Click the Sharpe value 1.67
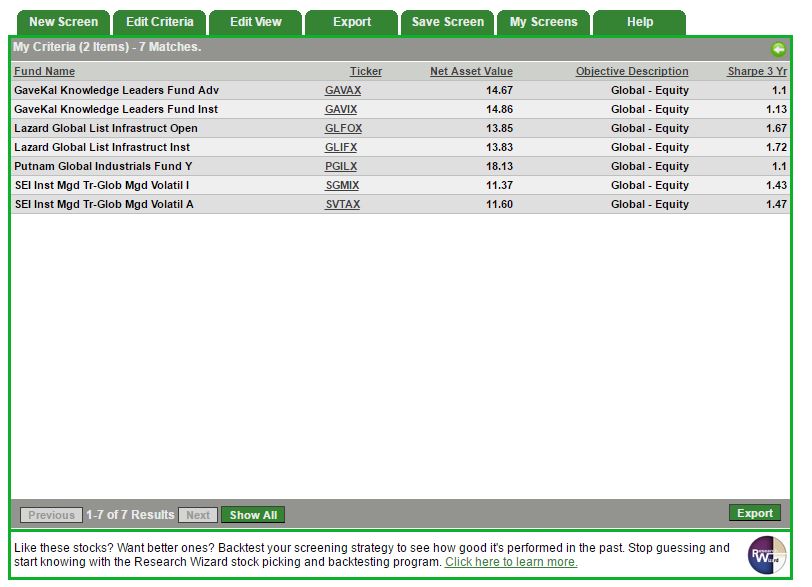 pos(776,128)
